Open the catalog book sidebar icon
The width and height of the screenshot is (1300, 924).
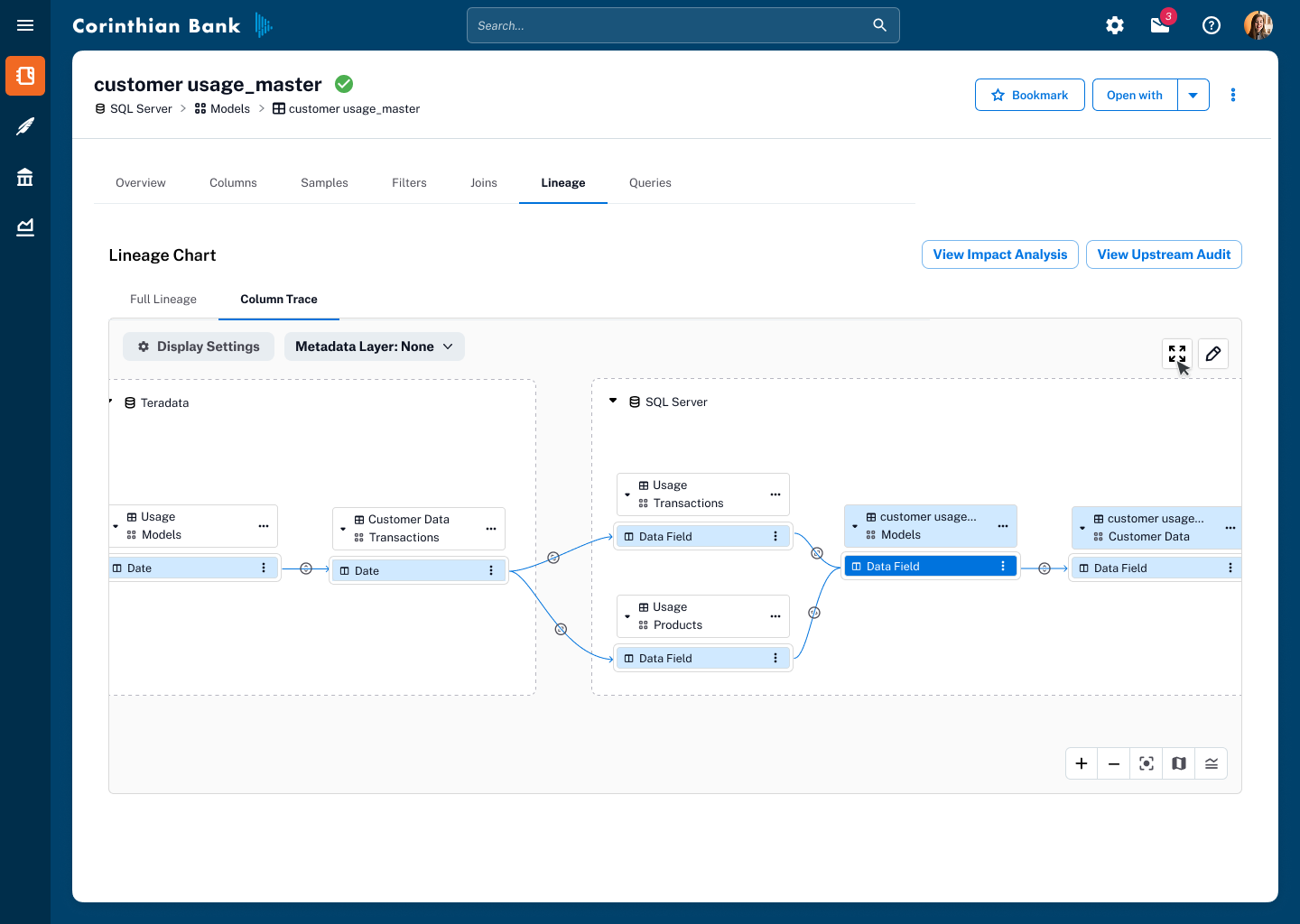(x=25, y=76)
